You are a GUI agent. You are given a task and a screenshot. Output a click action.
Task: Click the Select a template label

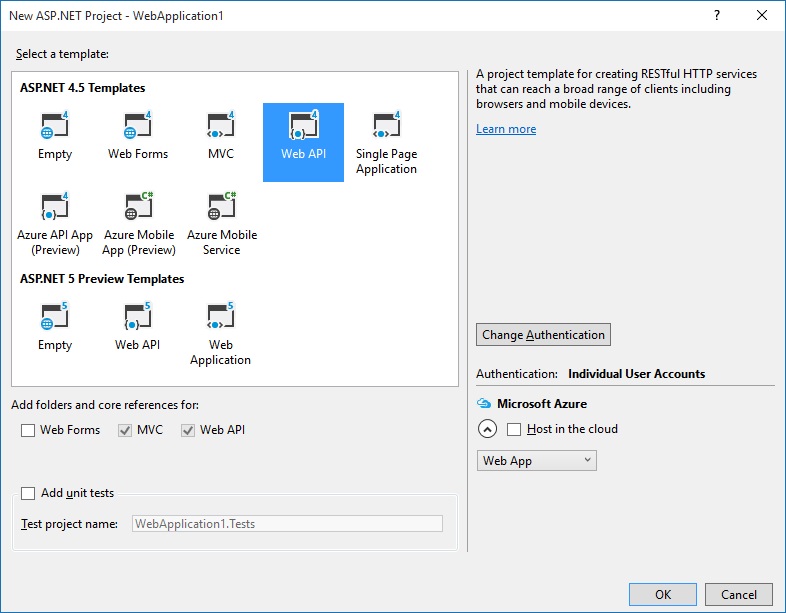(62, 54)
